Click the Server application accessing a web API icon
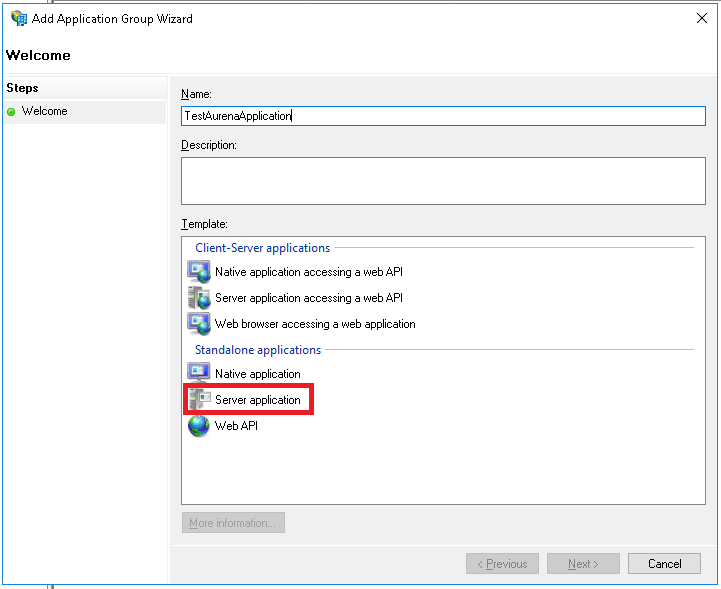Viewport: 721px width, 589px height. click(x=199, y=297)
